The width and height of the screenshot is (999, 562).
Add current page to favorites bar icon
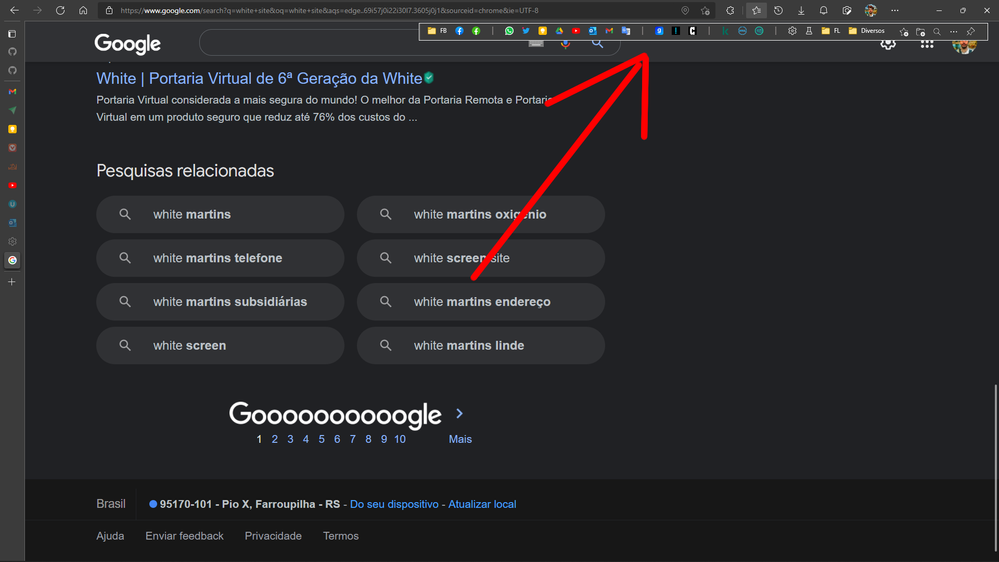903,31
